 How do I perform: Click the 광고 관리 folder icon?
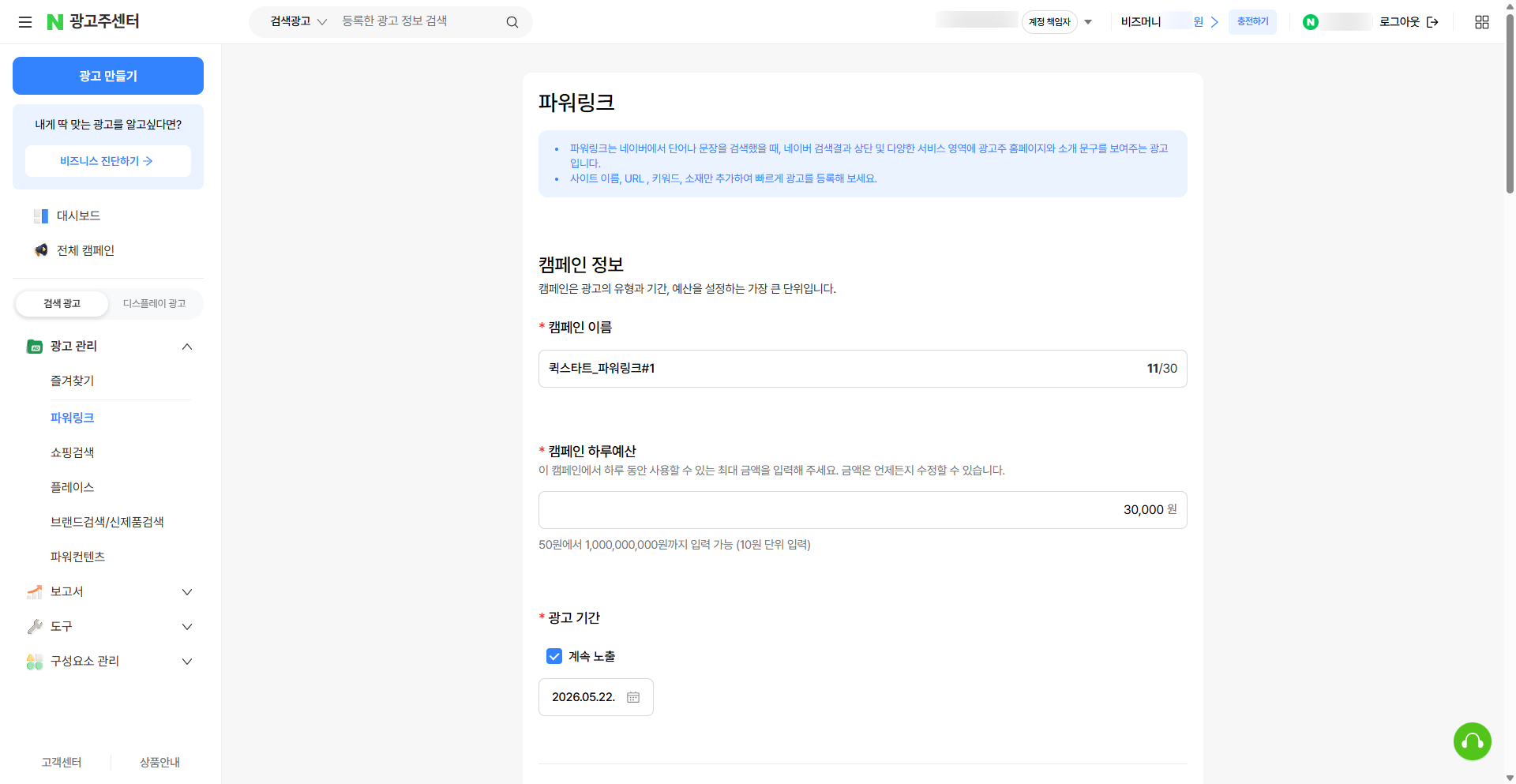[35, 346]
